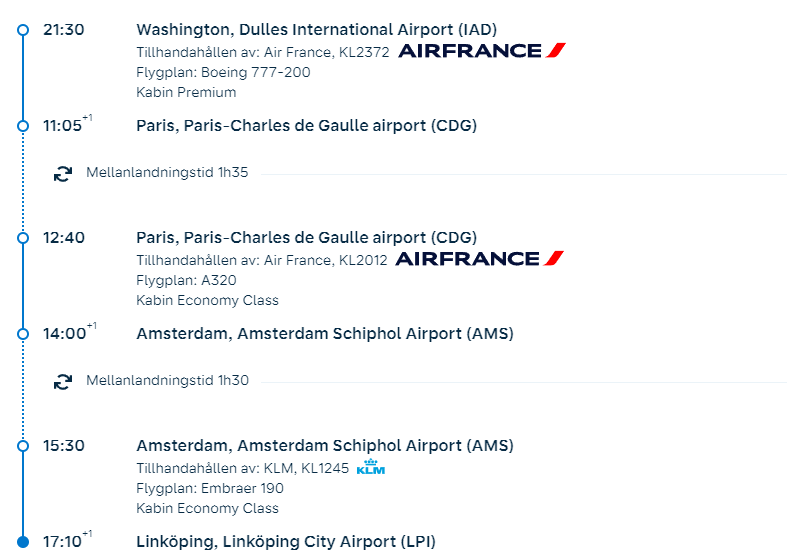This screenshot has width=787, height=560.
Task: Click the Air France logo beside KL2372
Action: (x=482, y=50)
